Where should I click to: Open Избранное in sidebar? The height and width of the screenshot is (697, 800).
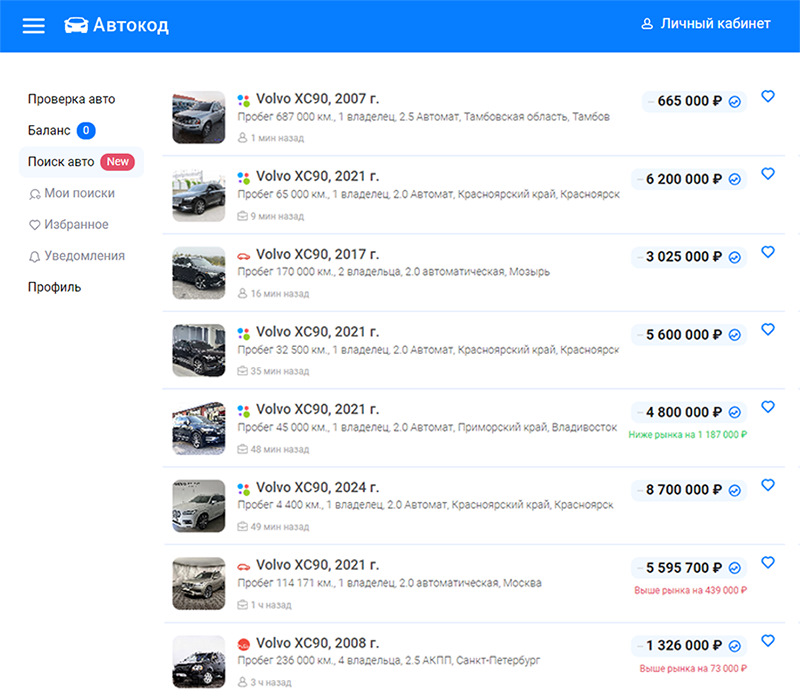[x=68, y=225]
